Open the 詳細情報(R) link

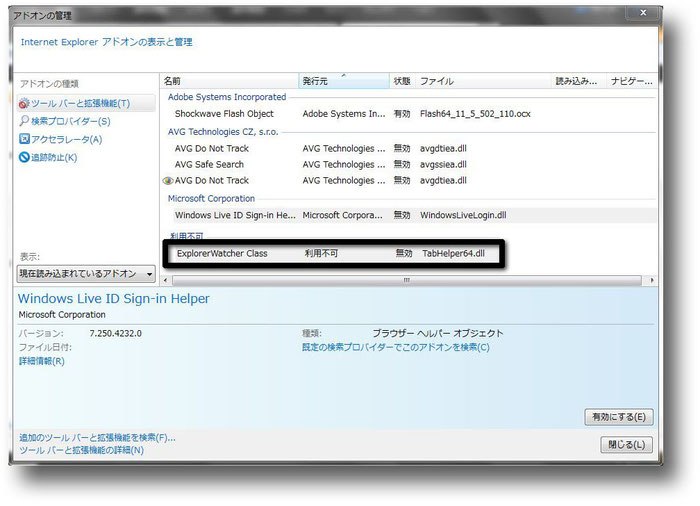[42, 361]
